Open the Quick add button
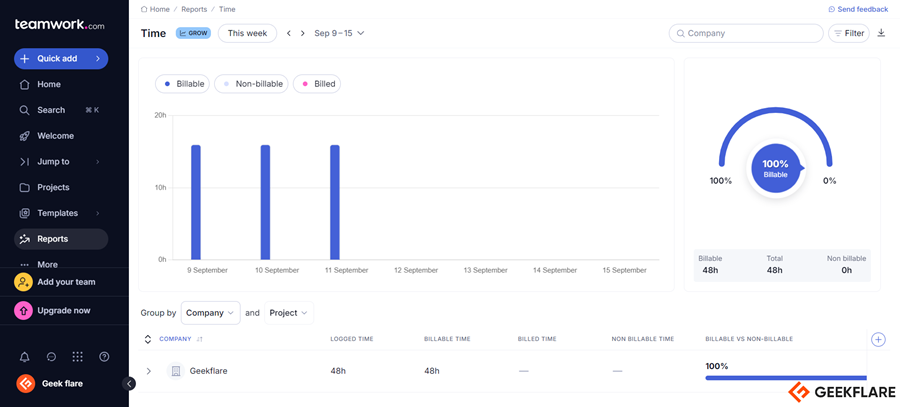The image size is (900, 407). (61, 59)
